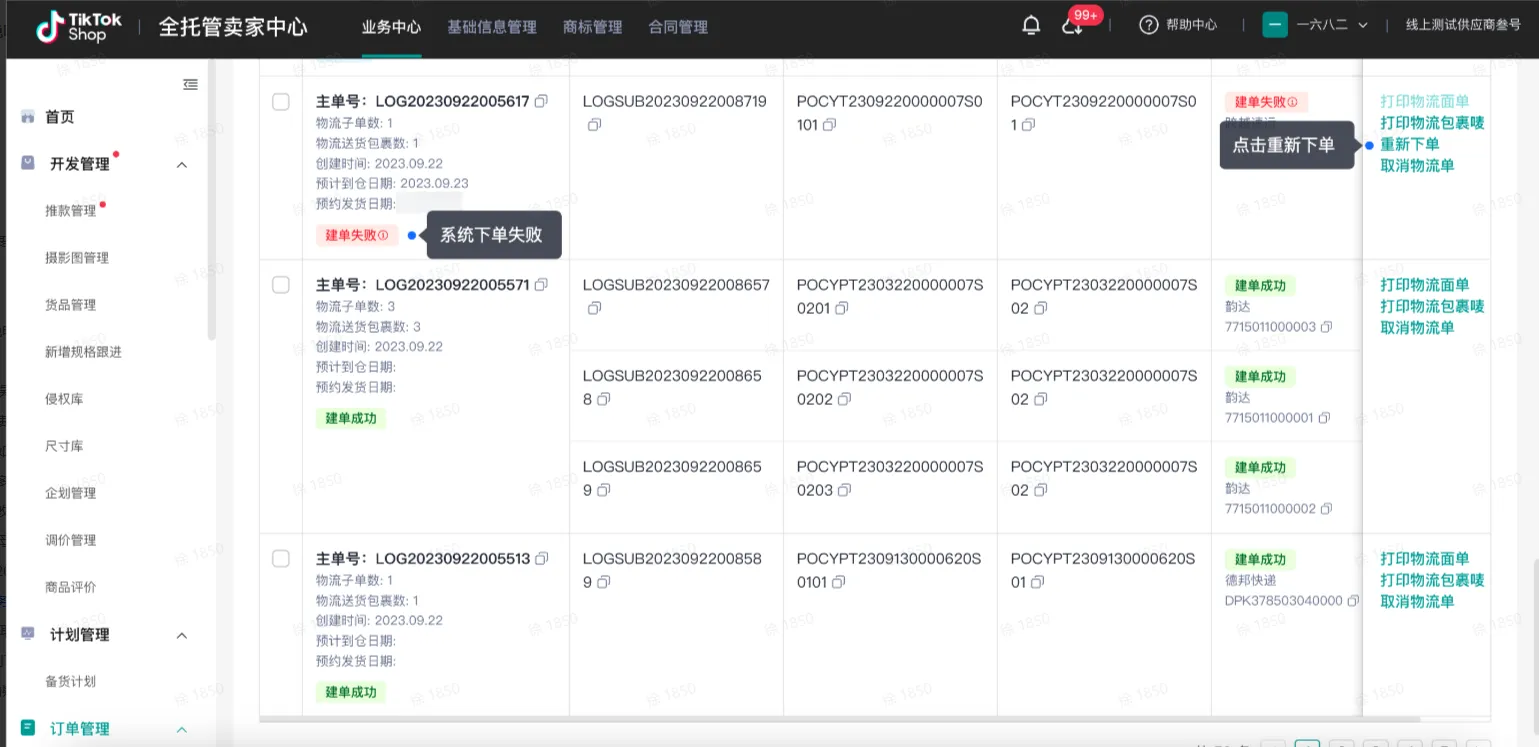Copy code POCYPT2303220000007S0201

842,309
